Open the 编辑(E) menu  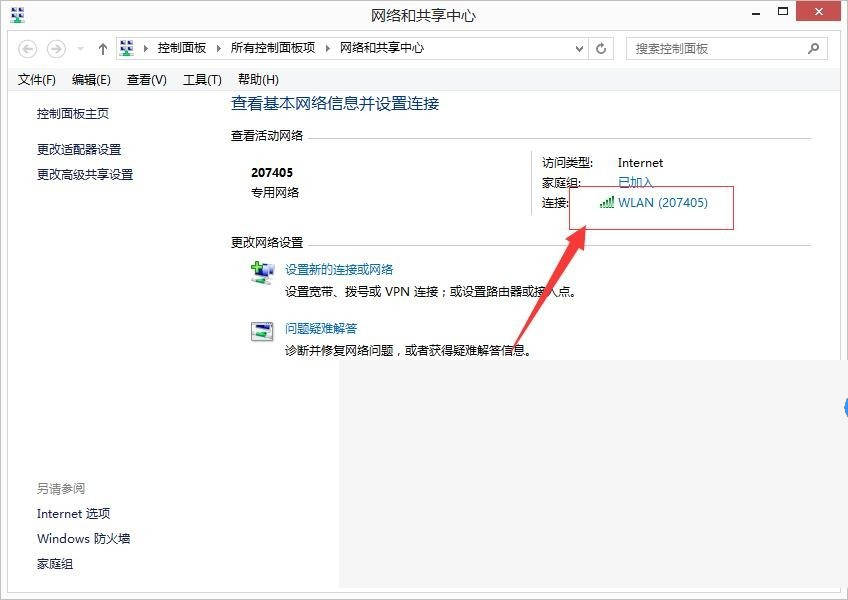tap(91, 80)
